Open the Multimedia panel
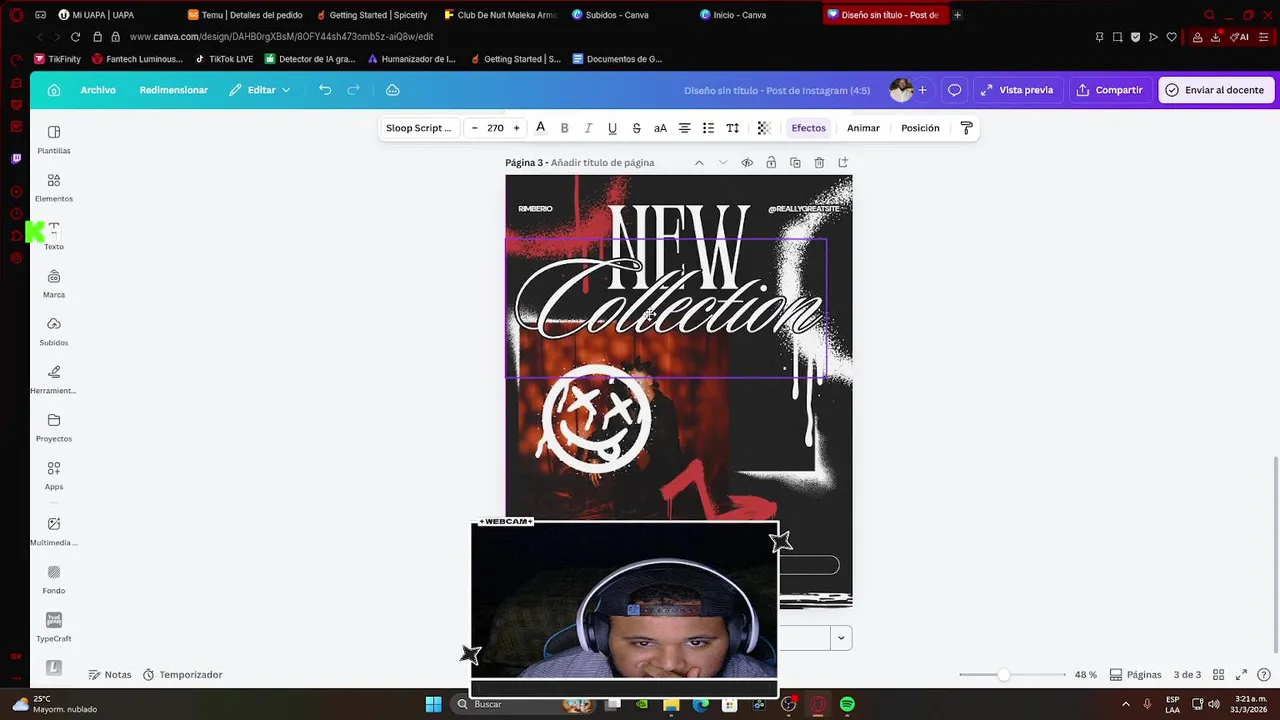The width and height of the screenshot is (1280, 720). pos(54,531)
